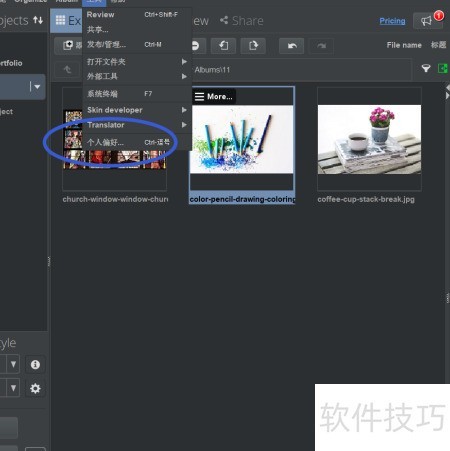Rotate image right toolbar icon
This screenshot has width=450, height=451.
pos(253,45)
